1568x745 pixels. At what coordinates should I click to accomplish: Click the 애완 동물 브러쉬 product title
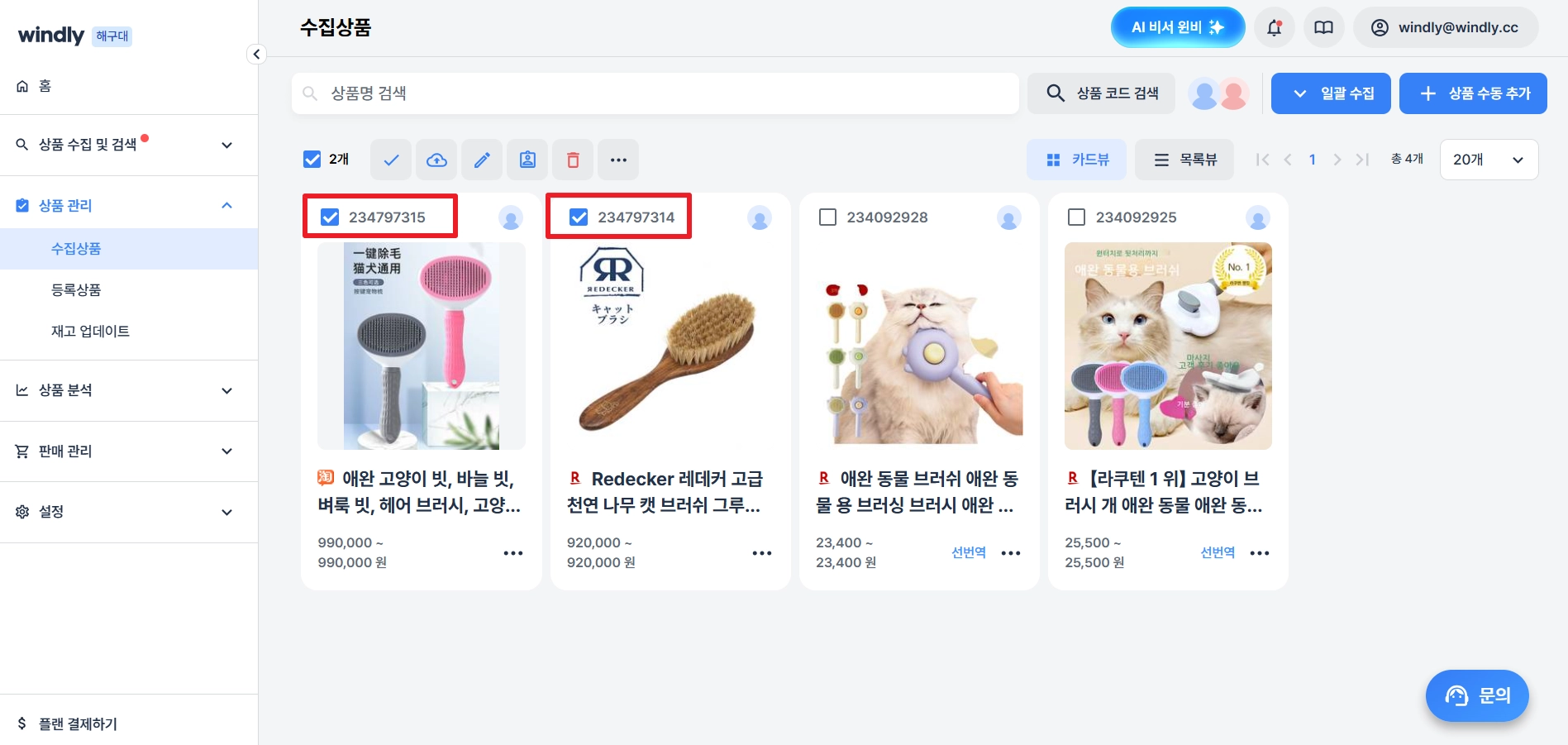click(x=917, y=492)
